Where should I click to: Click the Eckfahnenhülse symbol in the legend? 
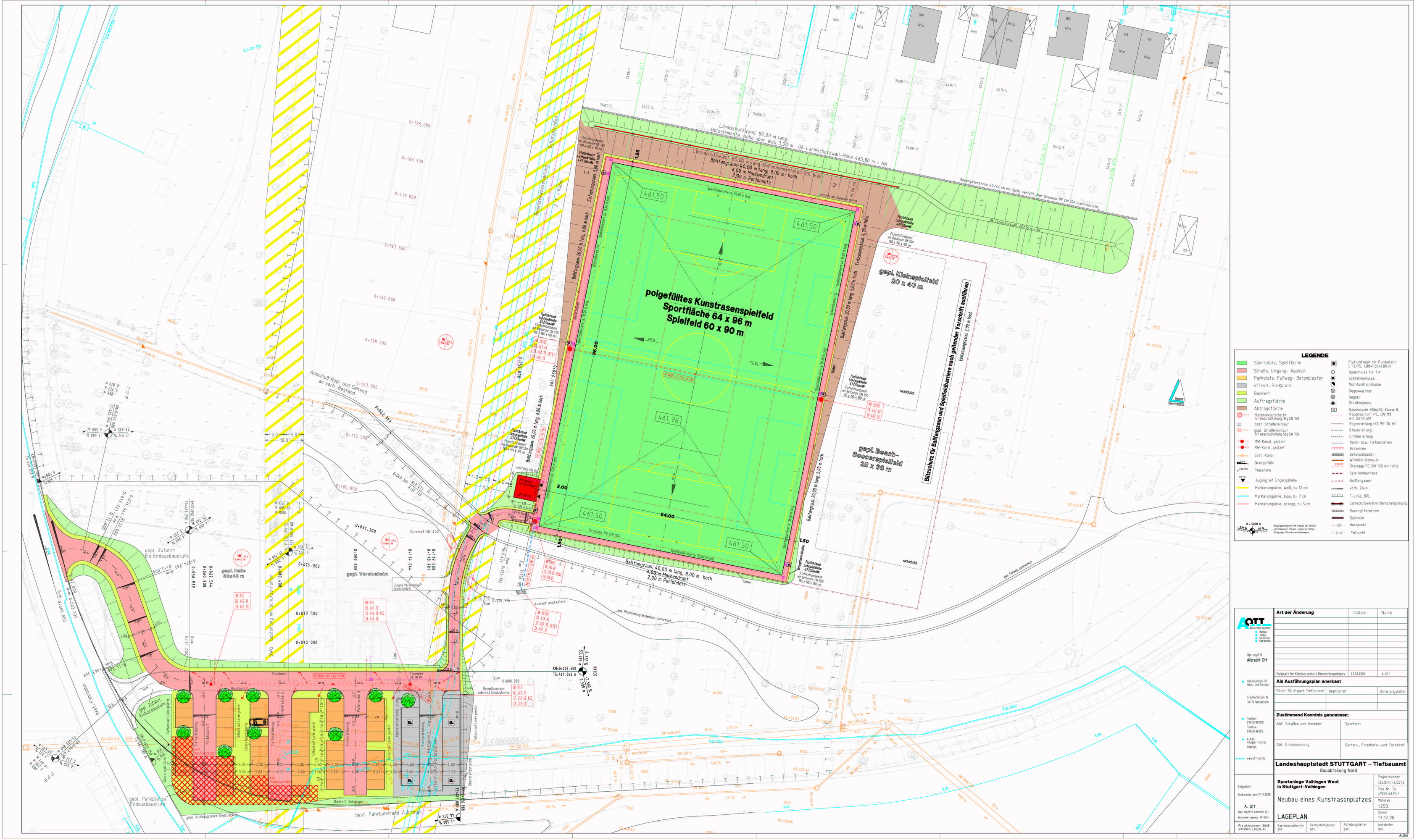(1333, 378)
